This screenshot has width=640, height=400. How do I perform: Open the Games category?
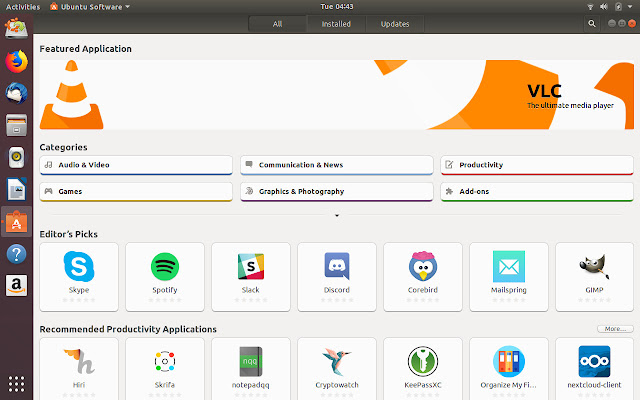[x=136, y=191]
